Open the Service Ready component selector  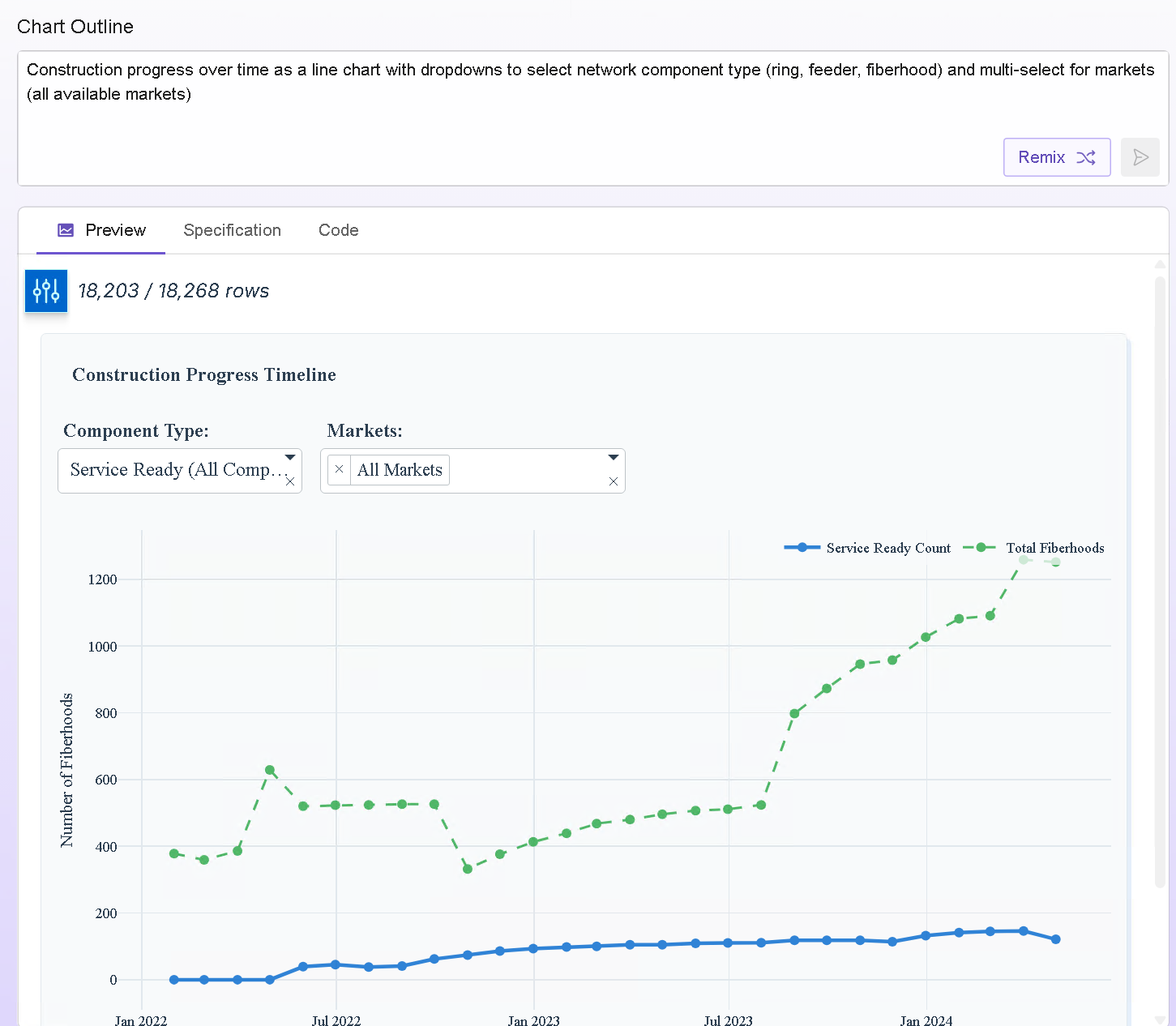(x=170, y=470)
